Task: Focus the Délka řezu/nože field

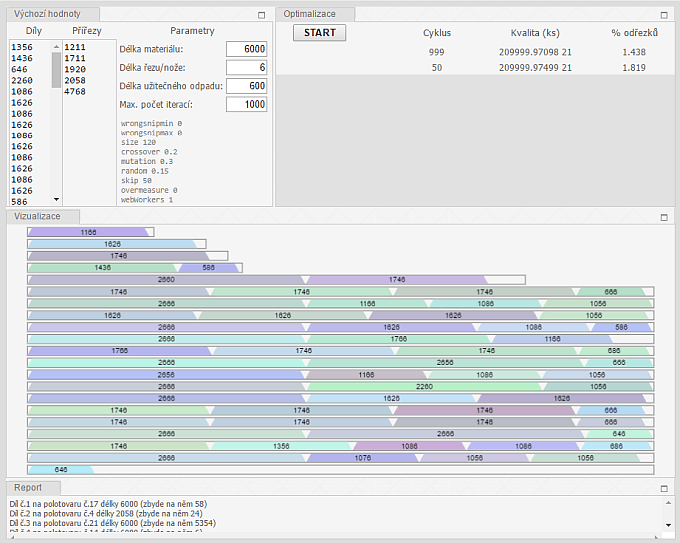Action: pyautogui.click(x=246, y=67)
